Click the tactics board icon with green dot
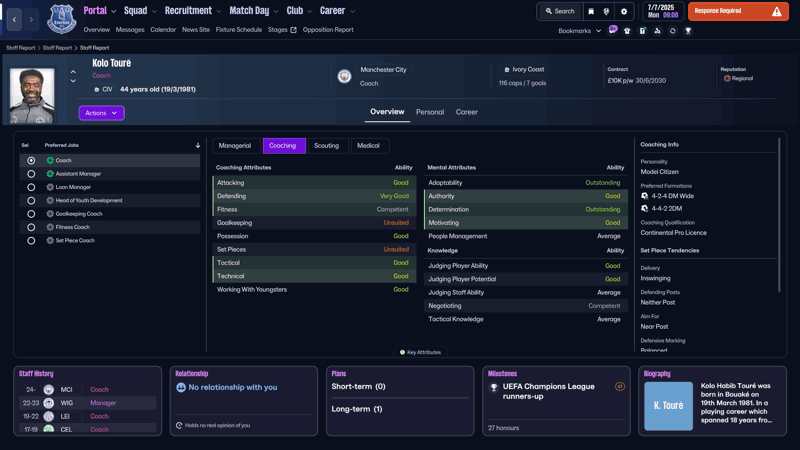This screenshot has height=450, width=800. [x=642, y=31]
